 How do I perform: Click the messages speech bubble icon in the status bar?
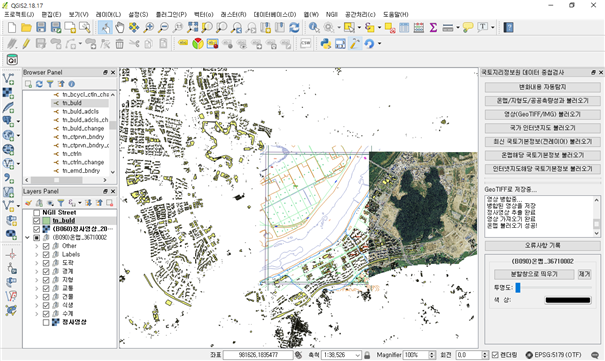click(595, 355)
